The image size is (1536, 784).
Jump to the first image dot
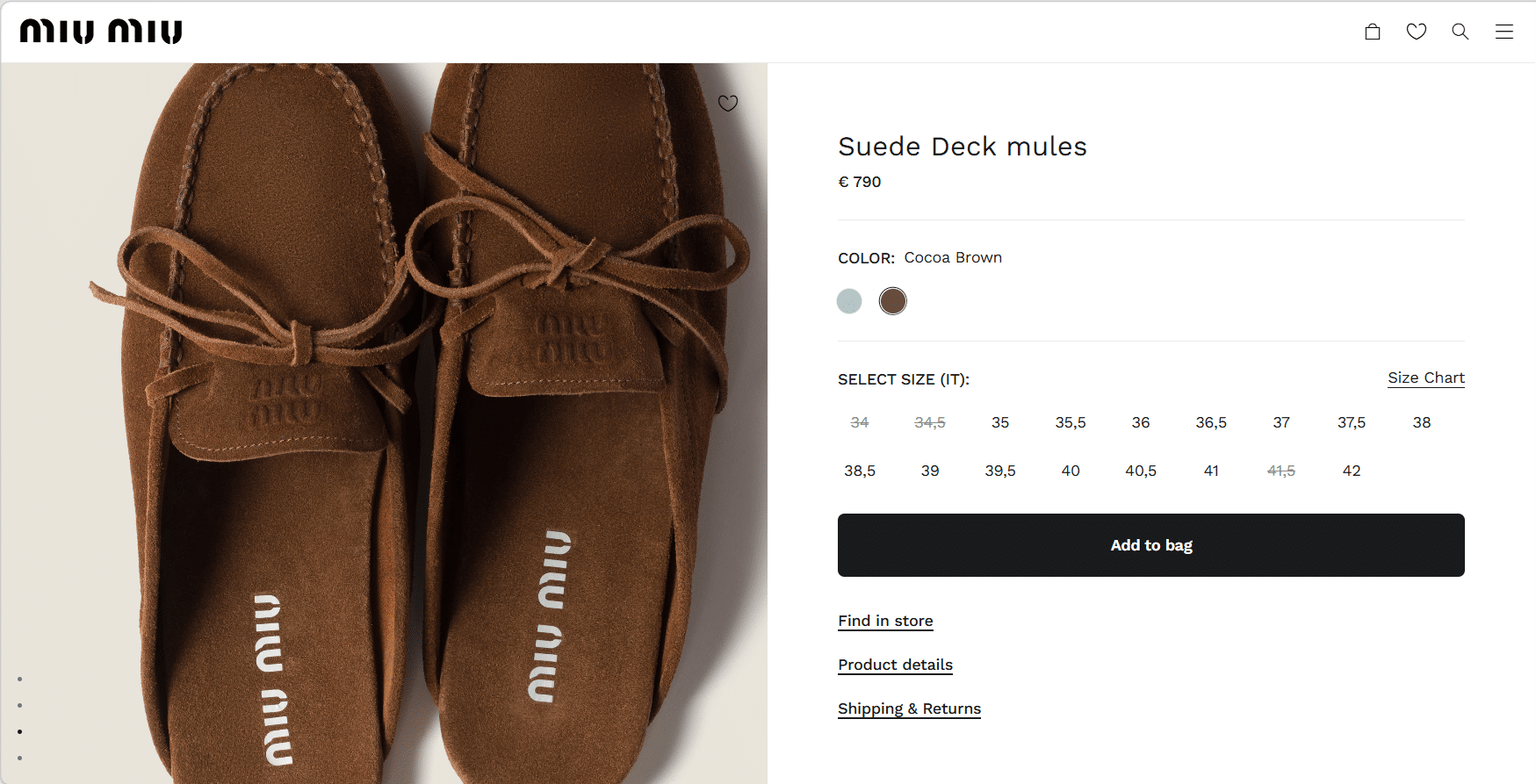pyautogui.click(x=19, y=679)
